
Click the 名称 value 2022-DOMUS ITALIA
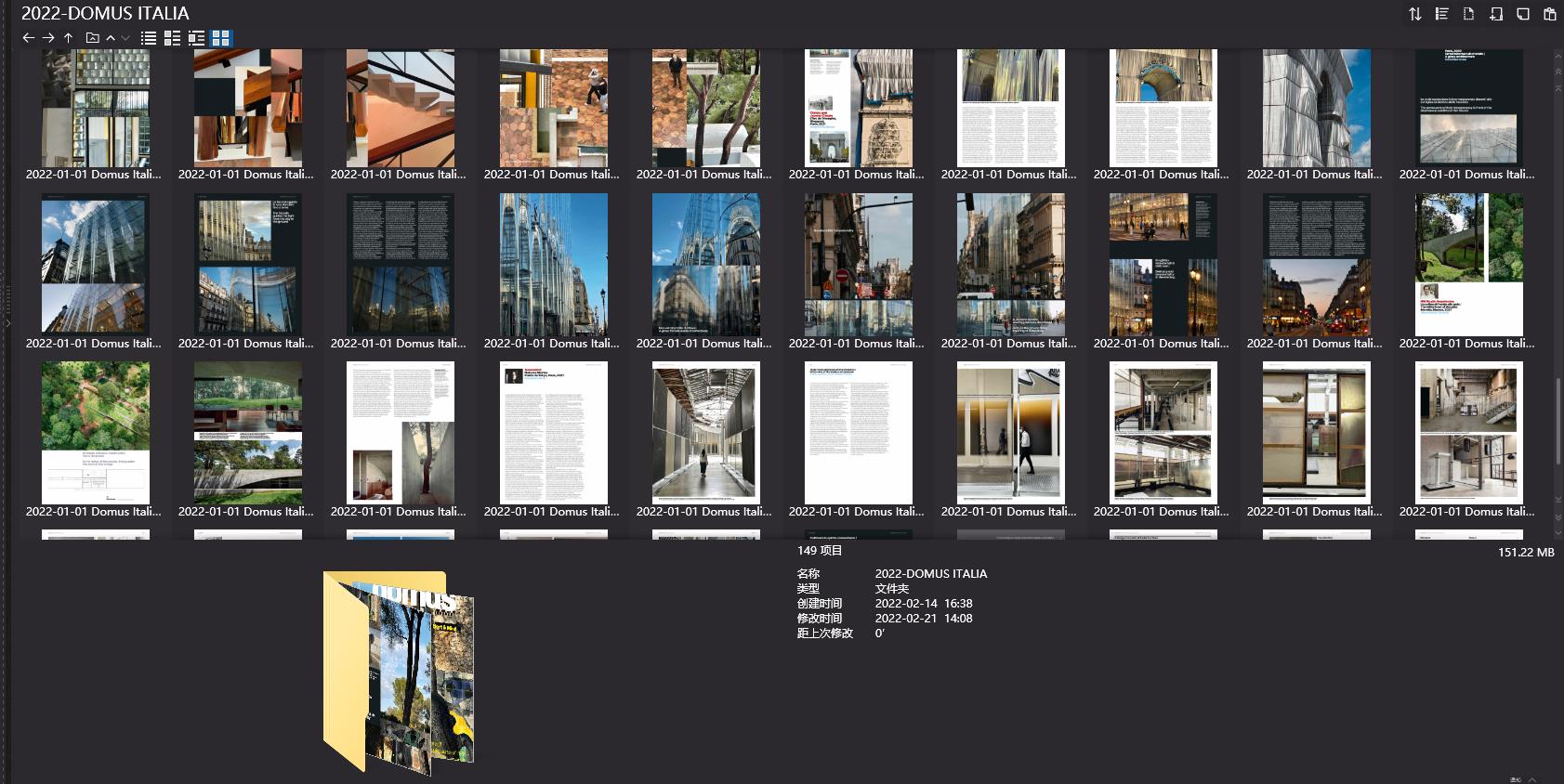pos(931,574)
